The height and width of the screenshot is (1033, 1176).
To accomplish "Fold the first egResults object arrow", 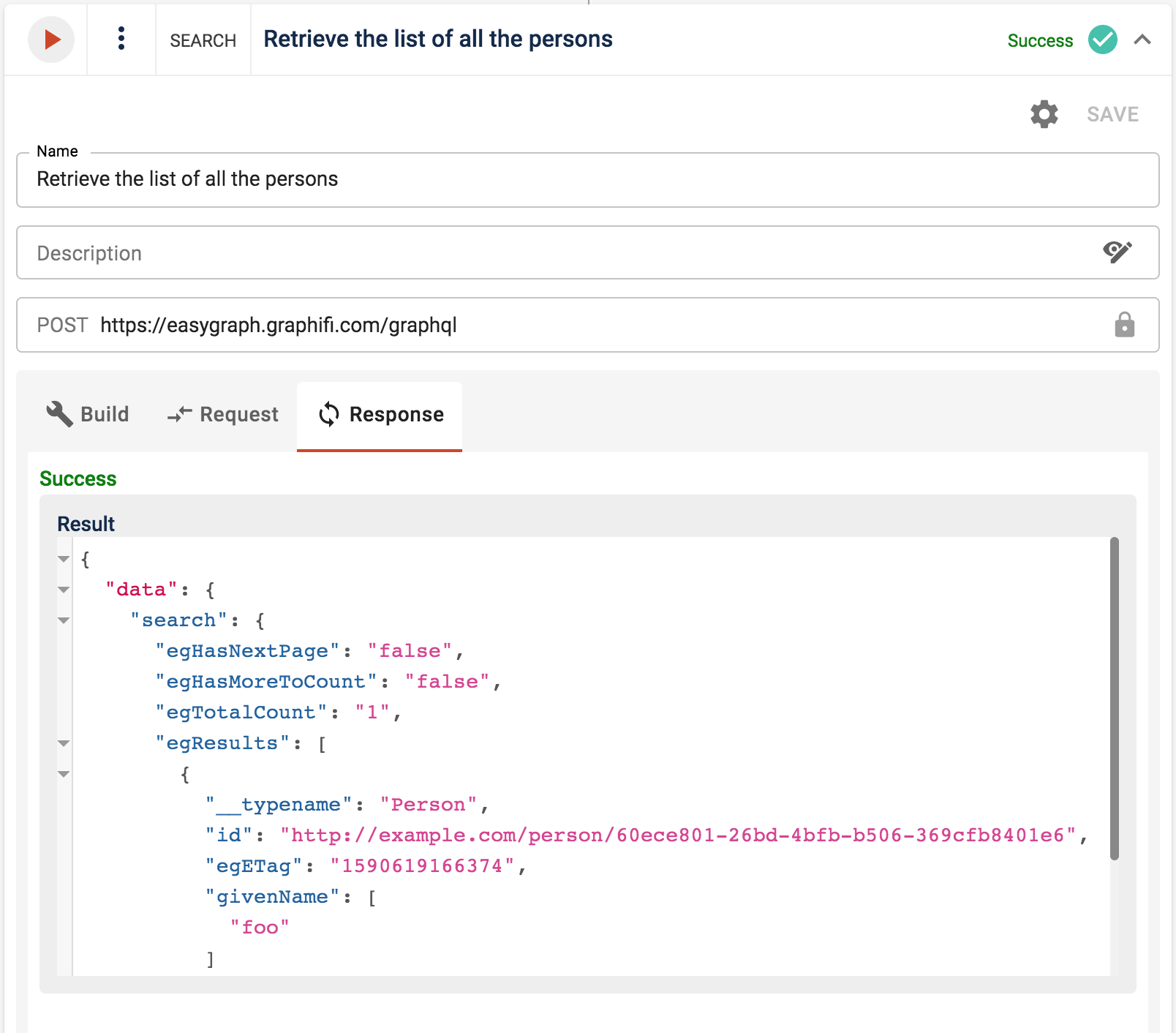I will (64, 775).
